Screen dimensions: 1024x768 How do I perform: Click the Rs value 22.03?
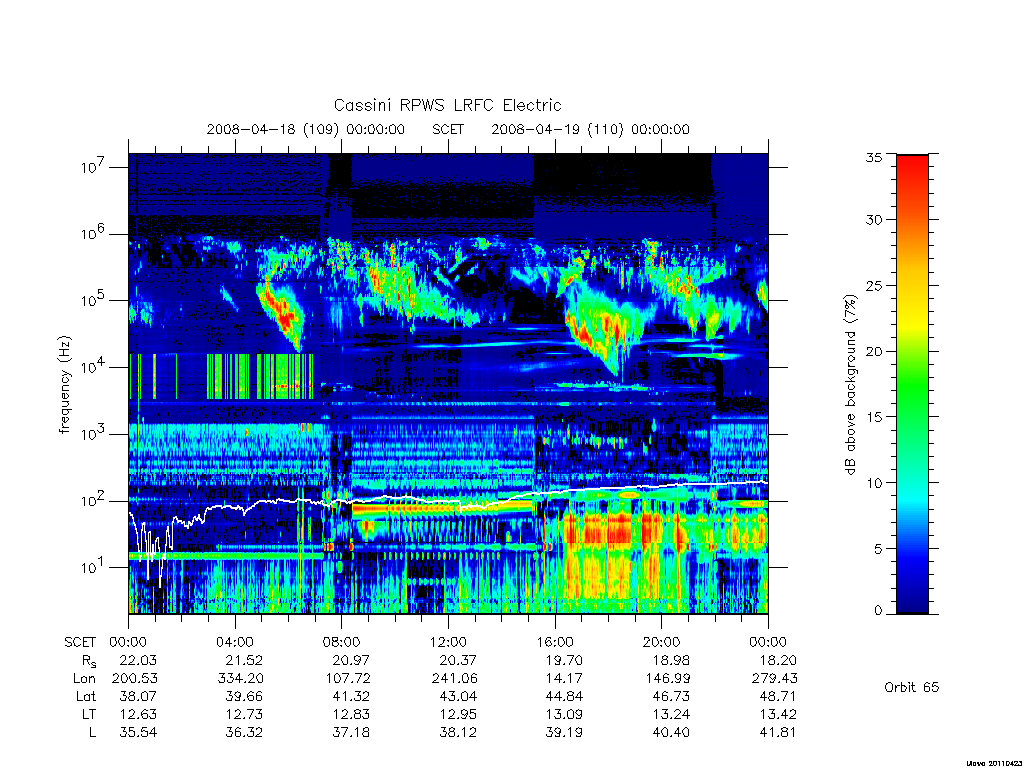138,660
